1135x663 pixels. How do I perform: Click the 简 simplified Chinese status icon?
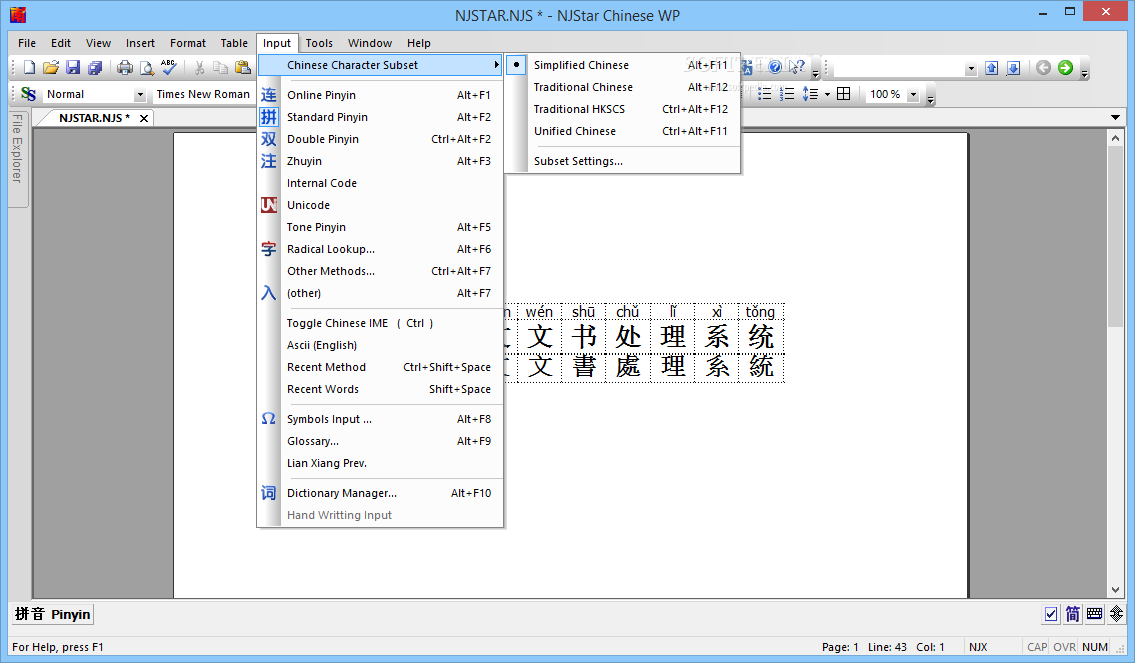(x=1073, y=614)
